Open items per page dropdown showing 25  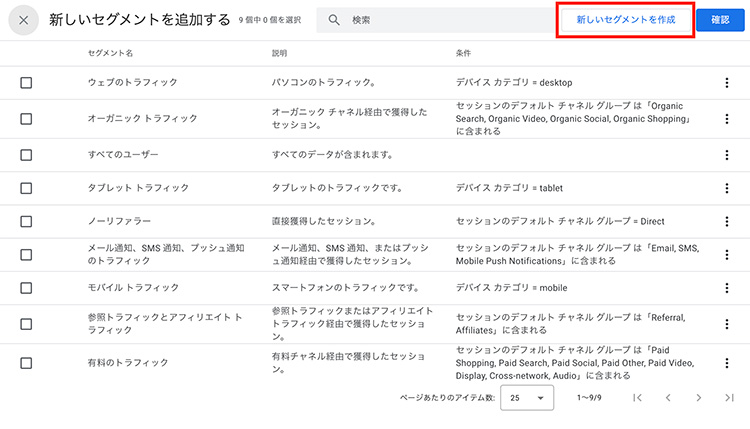click(527, 398)
